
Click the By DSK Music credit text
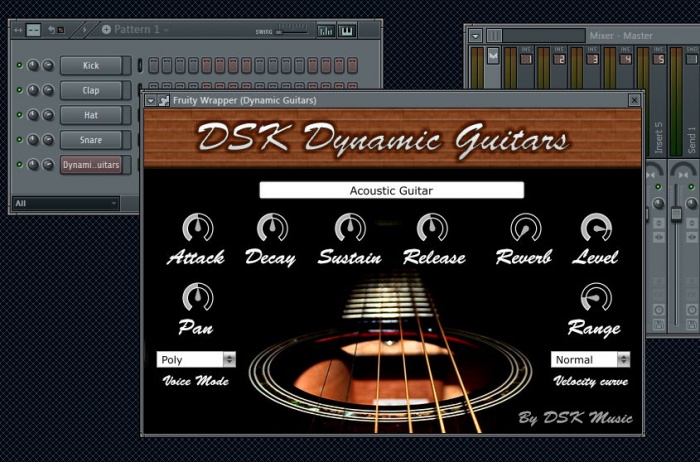(575, 418)
